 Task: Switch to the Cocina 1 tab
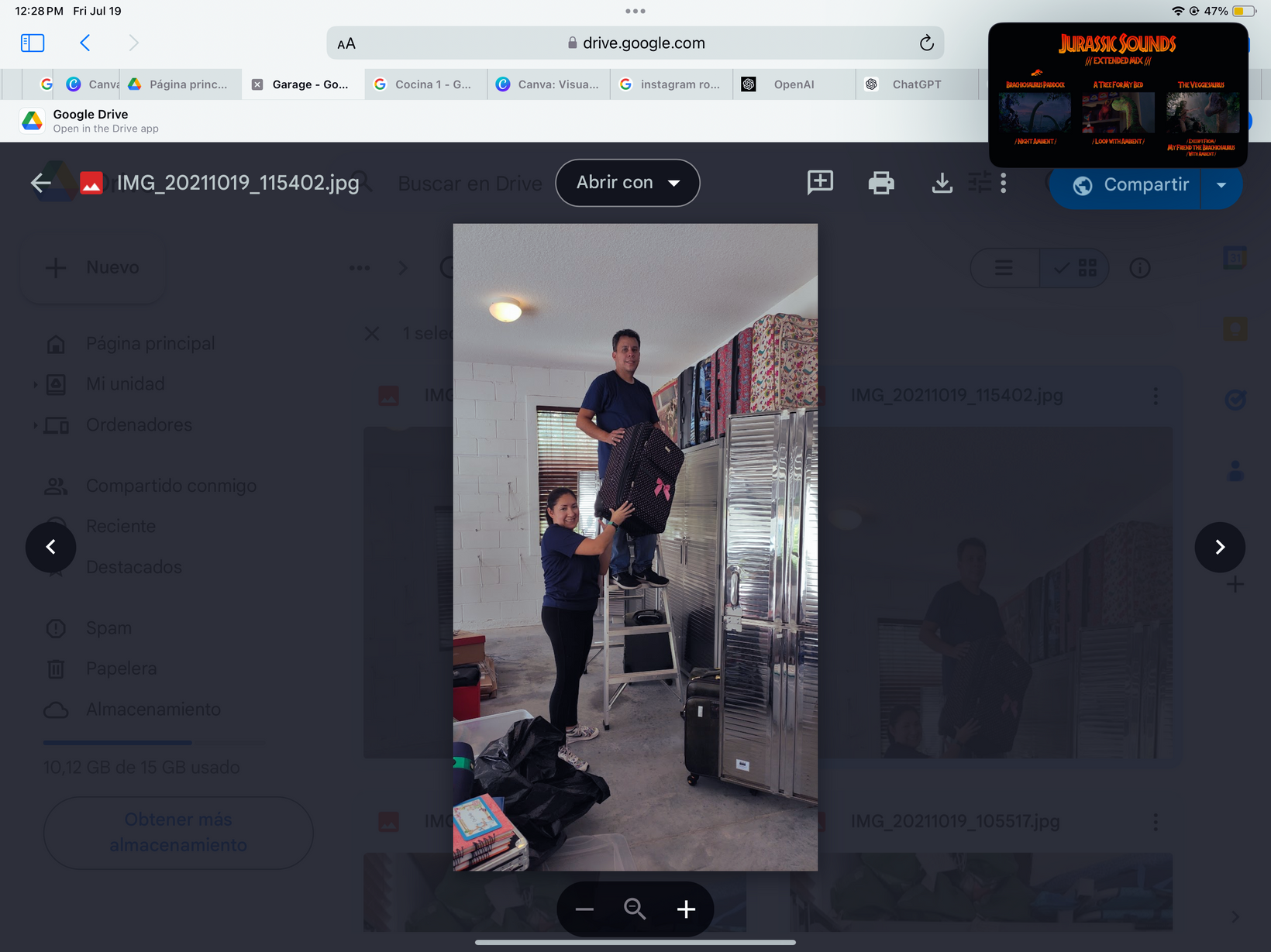click(x=425, y=84)
